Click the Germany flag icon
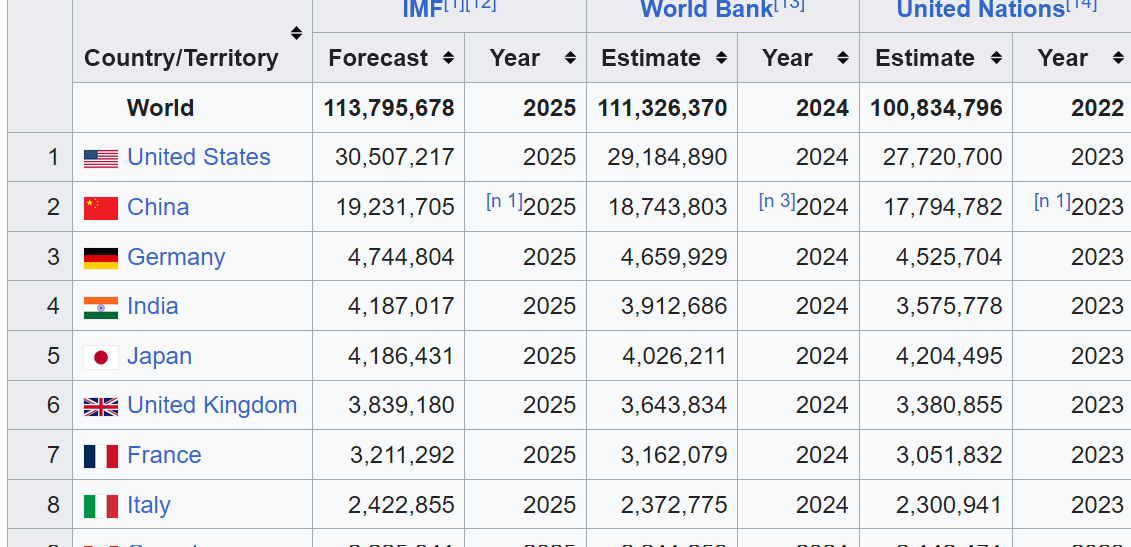1131x547 pixels. pos(101,258)
